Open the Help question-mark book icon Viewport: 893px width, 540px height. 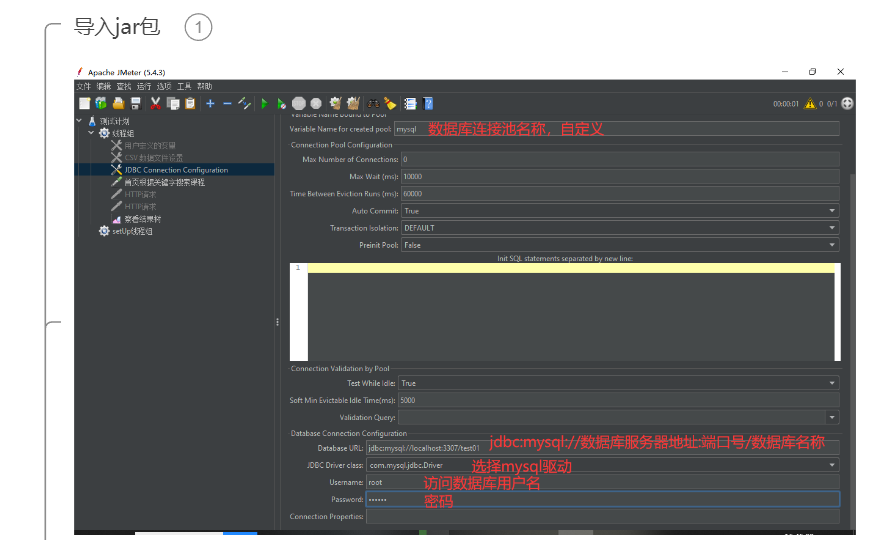click(428, 103)
